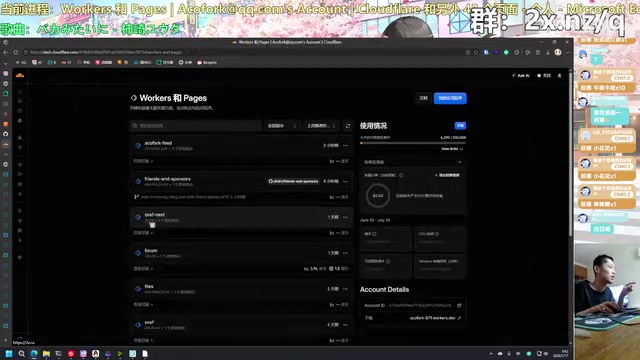Image resolution: width=640 pixels, height=360 pixels.
Task: Open the files row three-dot menu
Action: click(345, 289)
